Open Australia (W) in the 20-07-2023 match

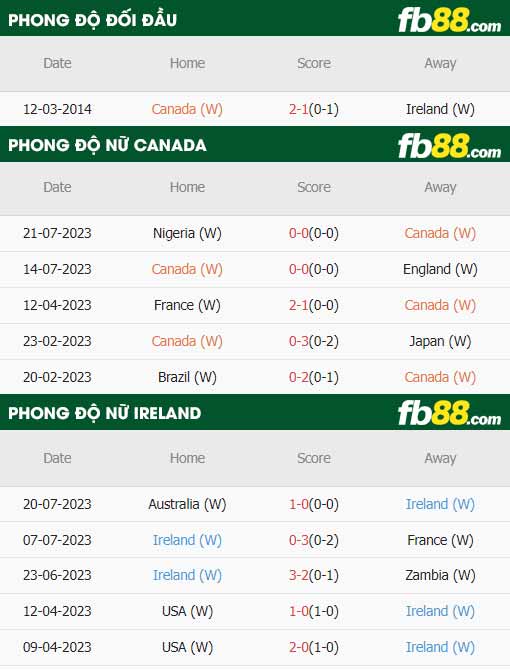[x=187, y=504]
